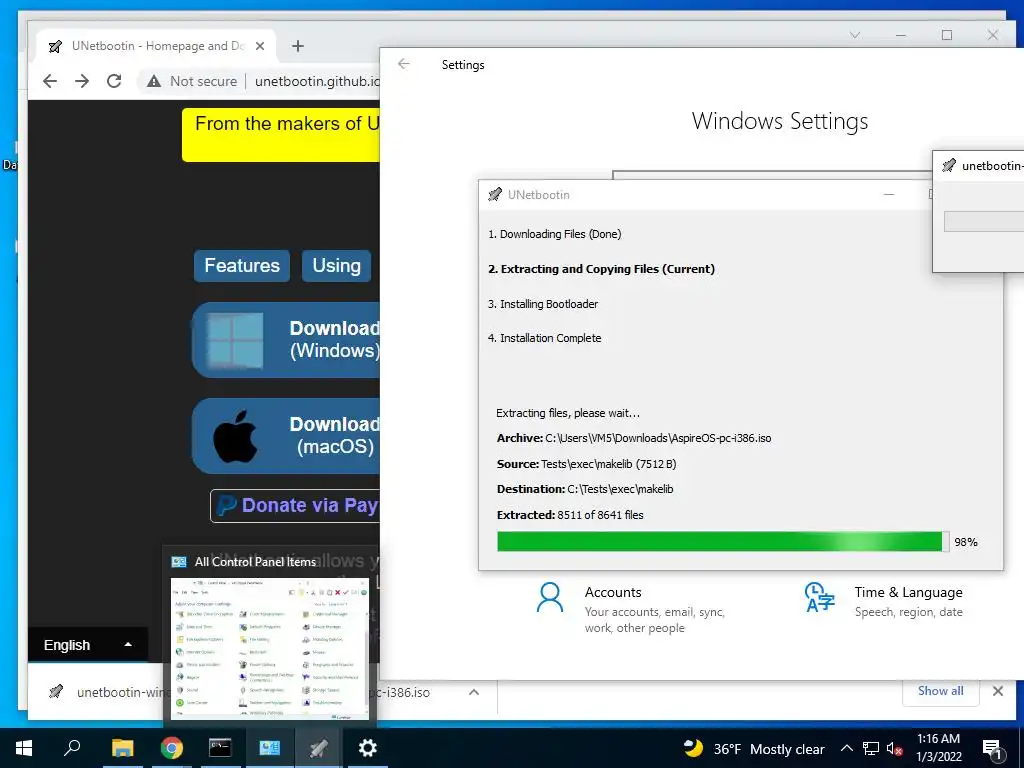Click Using button on webpage
Image resolution: width=1024 pixels, height=768 pixels.
(336, 266)
